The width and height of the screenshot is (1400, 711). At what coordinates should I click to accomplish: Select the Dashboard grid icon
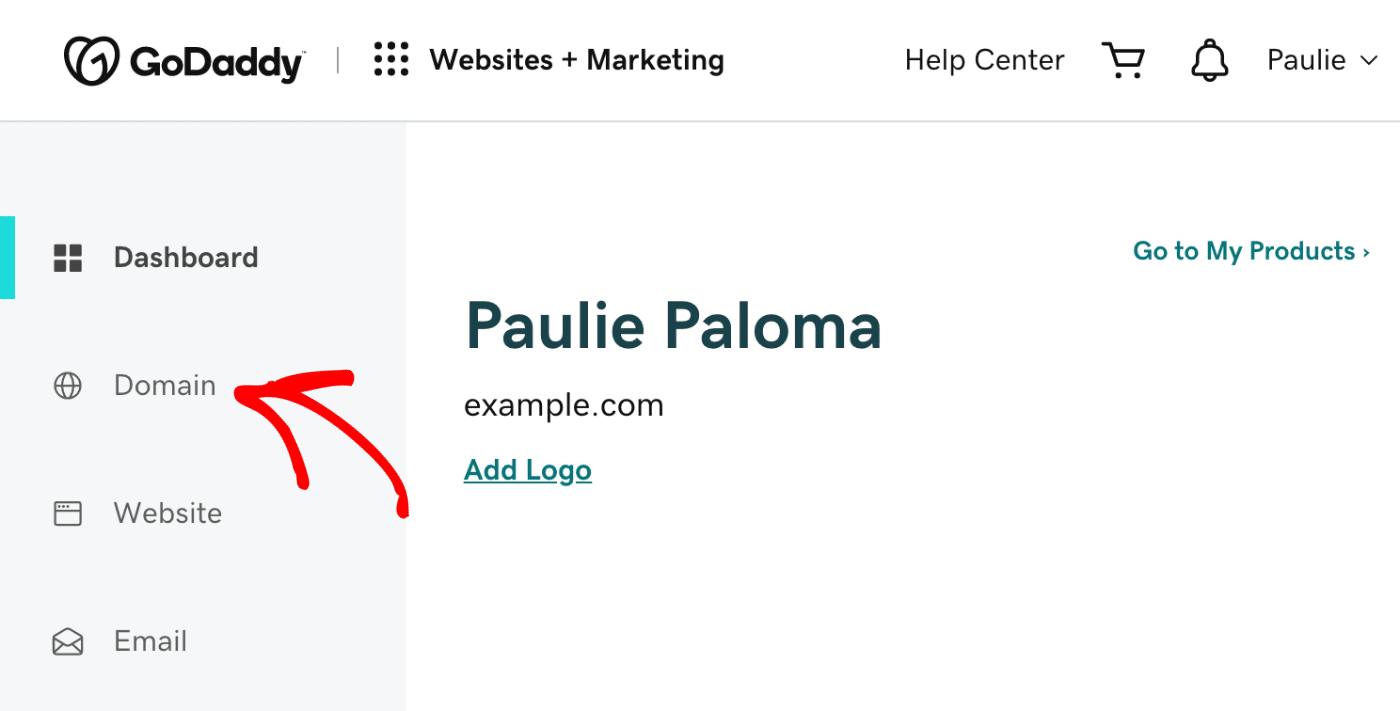click(x=67, y=257)
